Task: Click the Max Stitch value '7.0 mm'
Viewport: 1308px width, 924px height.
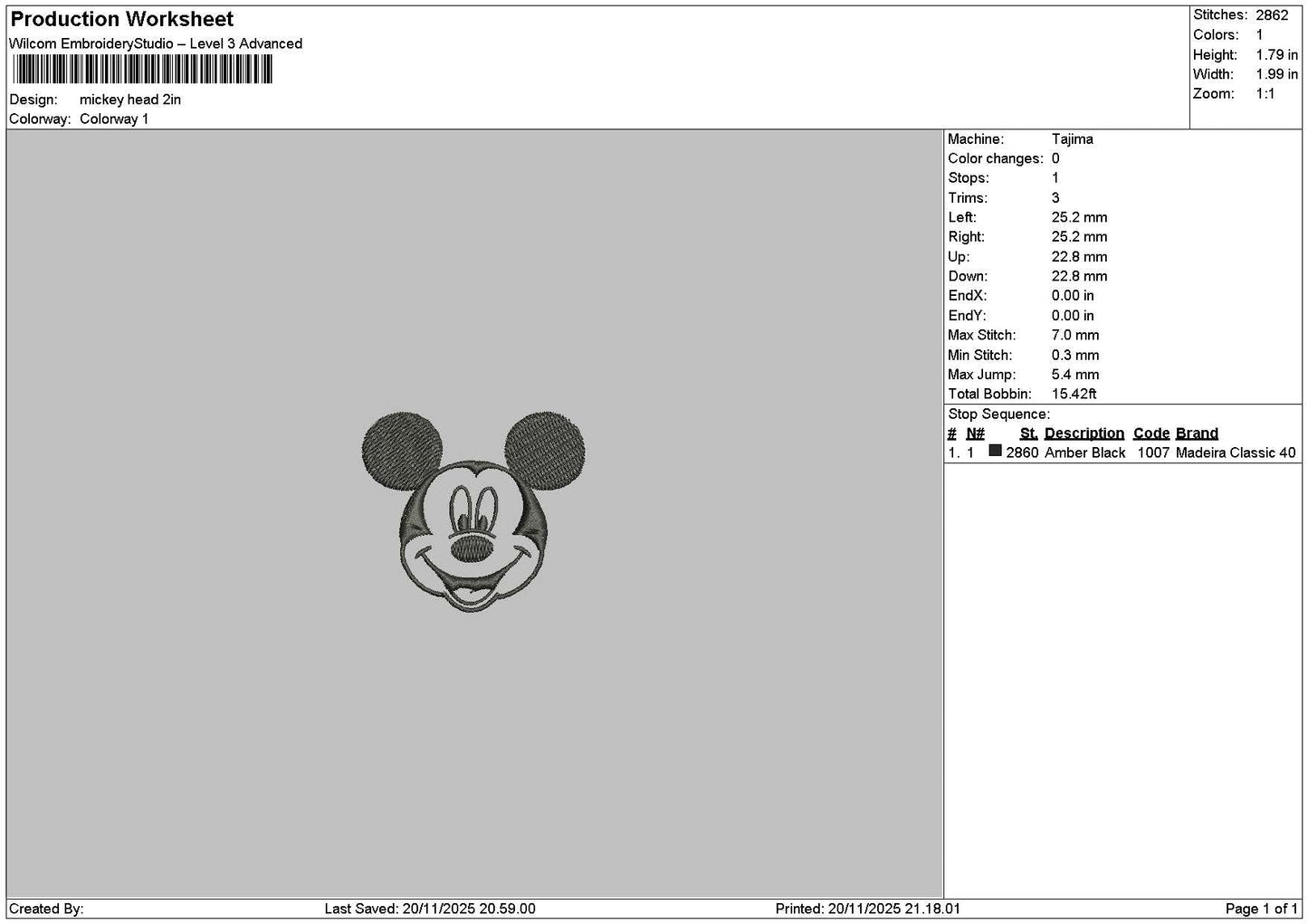Action: [1075, 336]
